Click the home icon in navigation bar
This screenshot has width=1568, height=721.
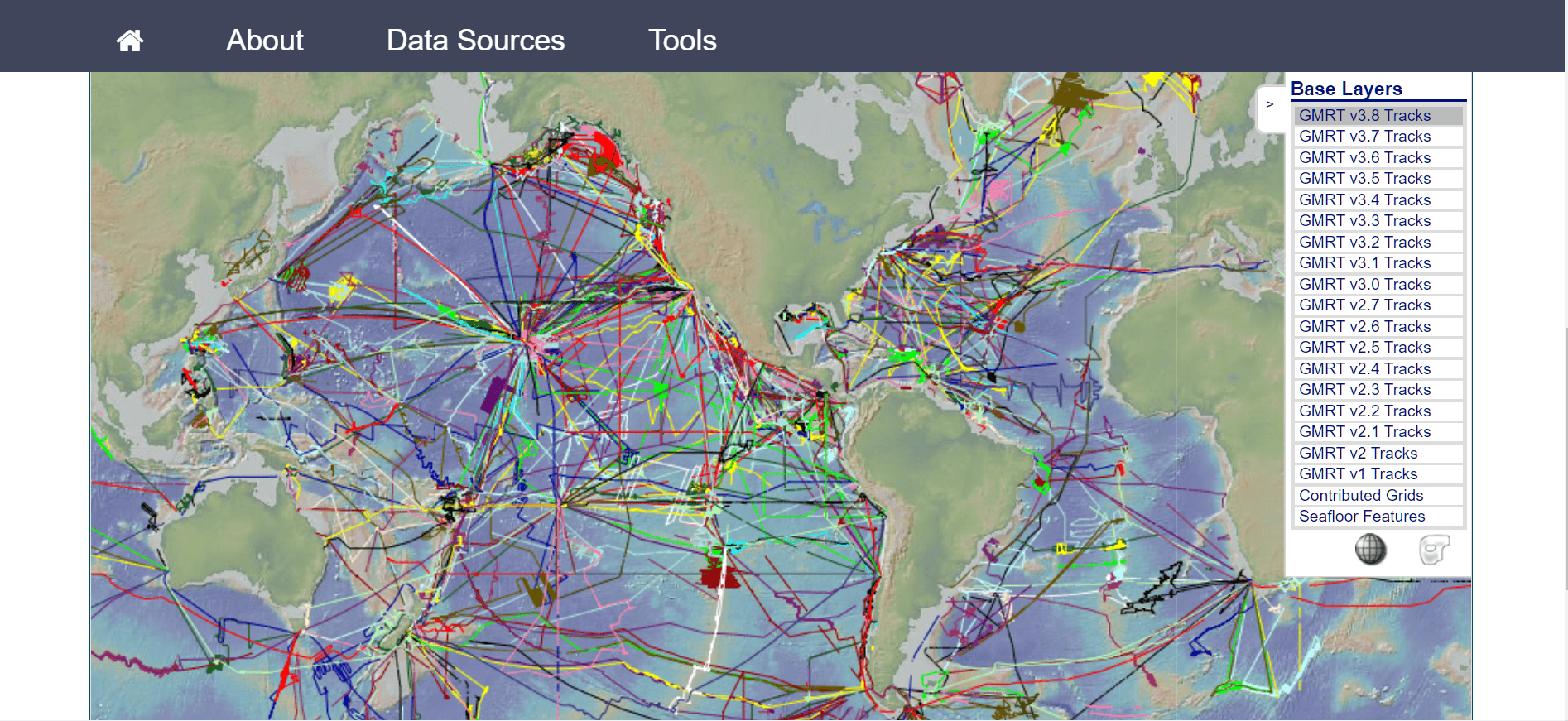click(130, 41)
